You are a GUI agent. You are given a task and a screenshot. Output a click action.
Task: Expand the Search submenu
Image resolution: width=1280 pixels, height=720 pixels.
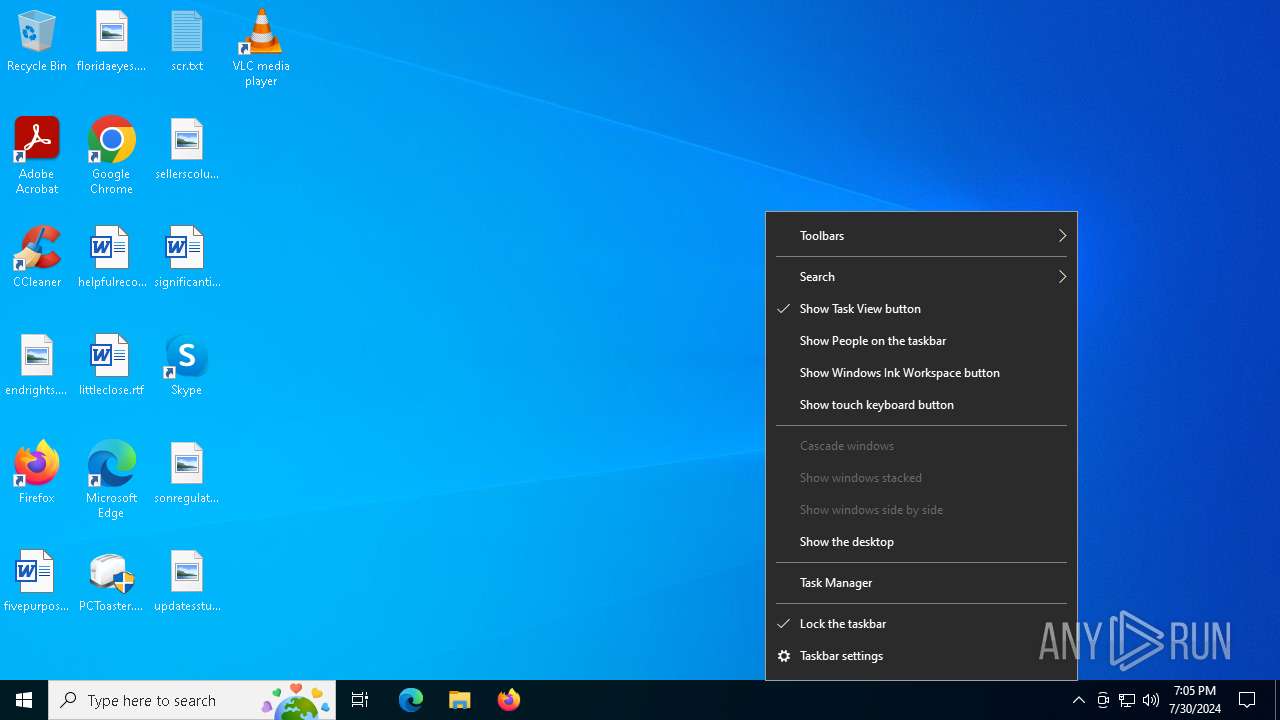click(x=921, y=277)
